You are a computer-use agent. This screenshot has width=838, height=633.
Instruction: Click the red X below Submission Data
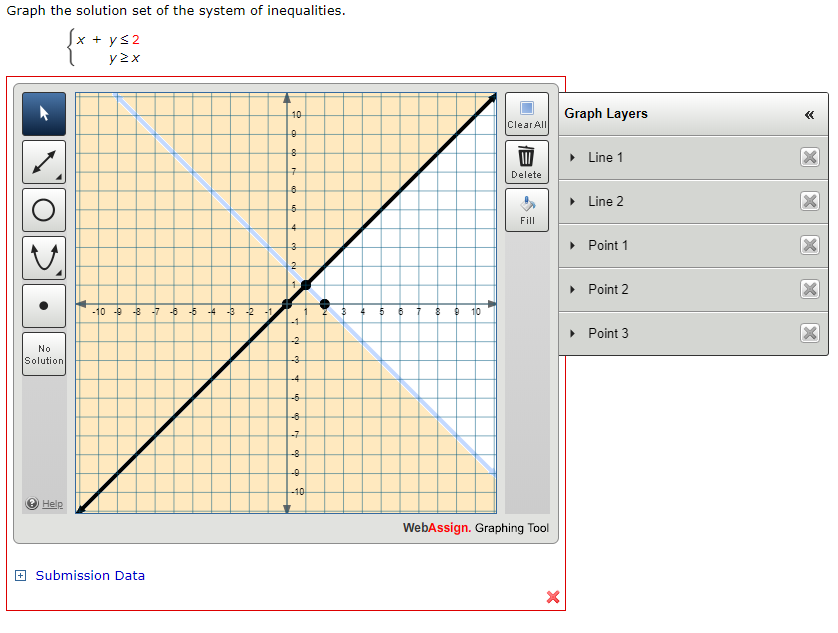[x=552, y=597]
